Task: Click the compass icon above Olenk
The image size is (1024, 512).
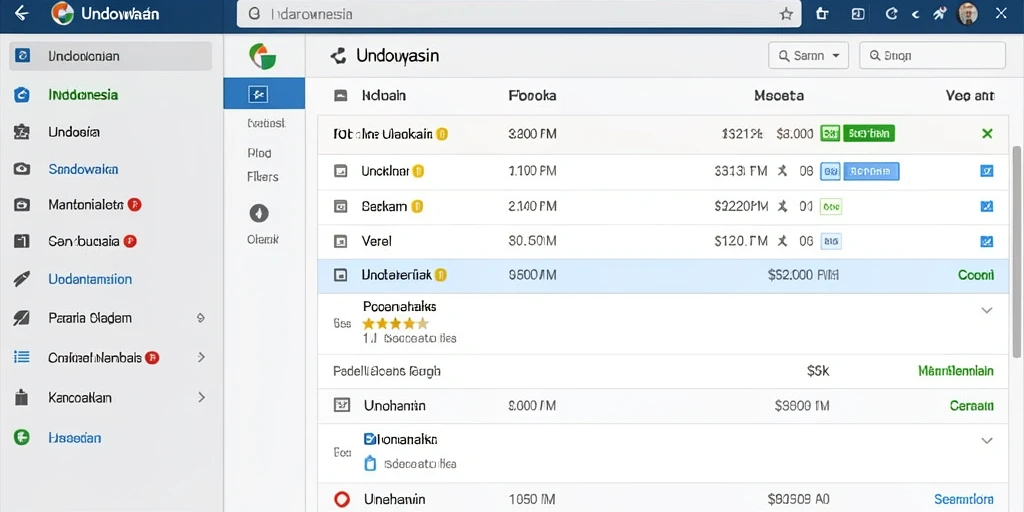Action: point(259,213)
